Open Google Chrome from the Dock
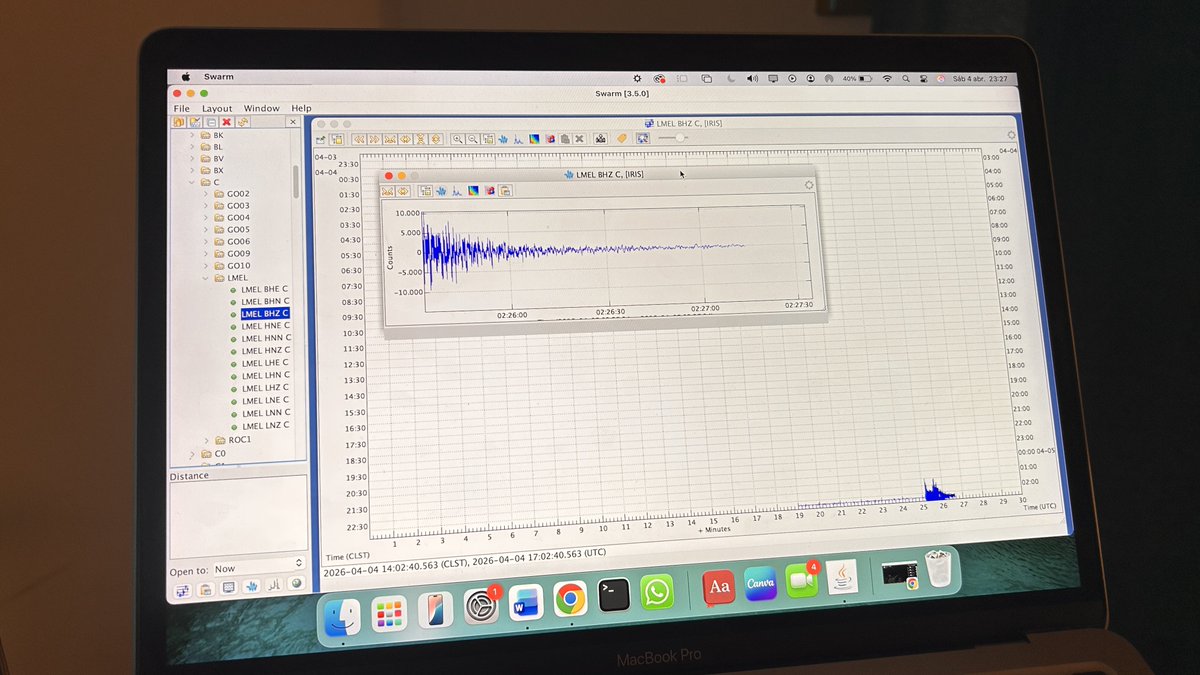This screenshot has height=675, width=1200. [x=570, y=598]
